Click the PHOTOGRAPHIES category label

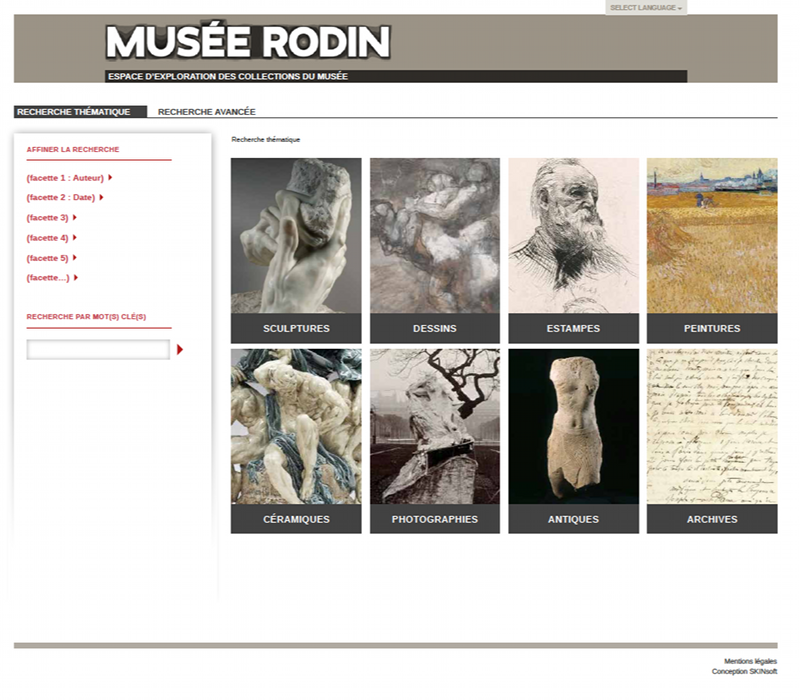tap(435, 519)
